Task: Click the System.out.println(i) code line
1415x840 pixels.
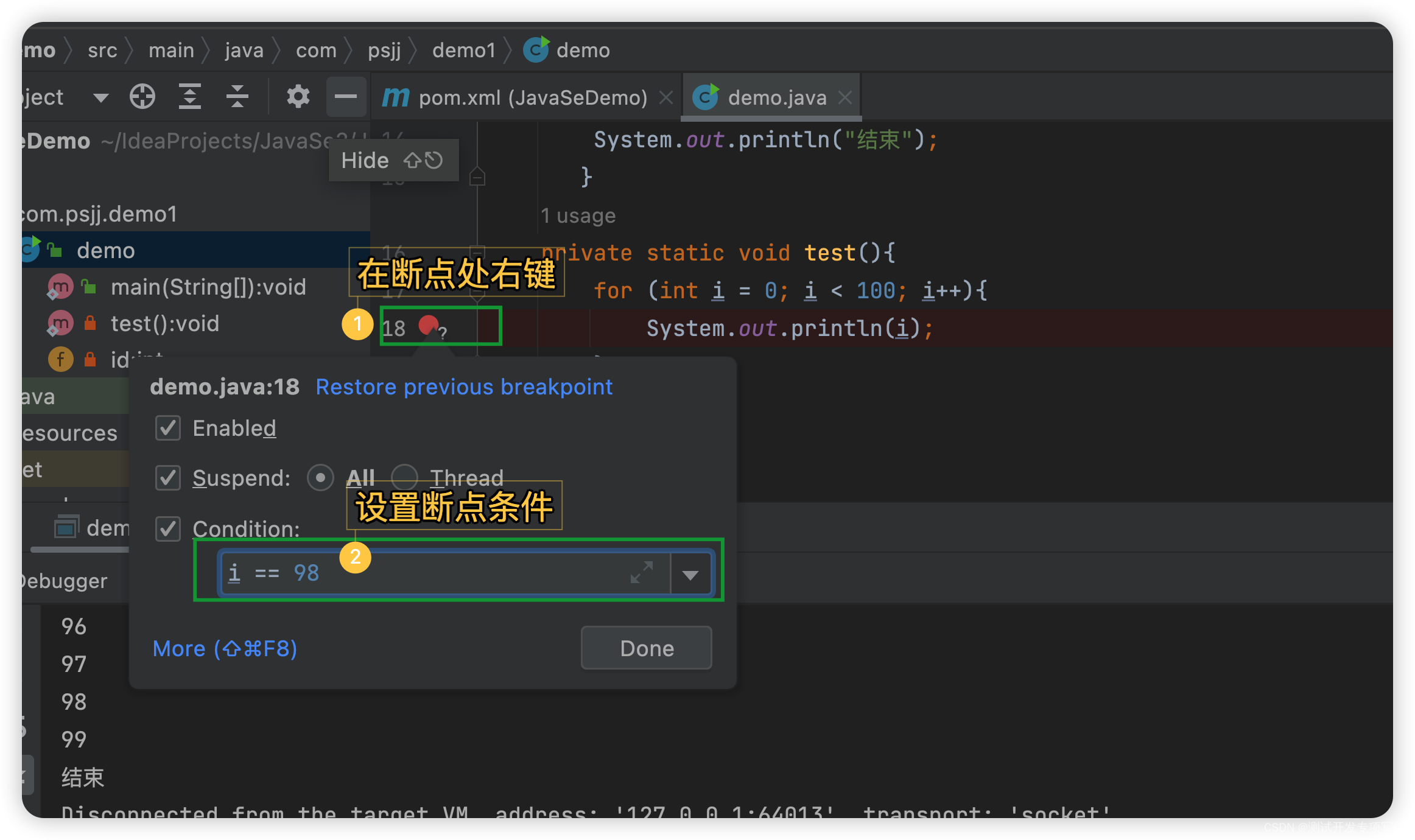Action: point(790,329)
